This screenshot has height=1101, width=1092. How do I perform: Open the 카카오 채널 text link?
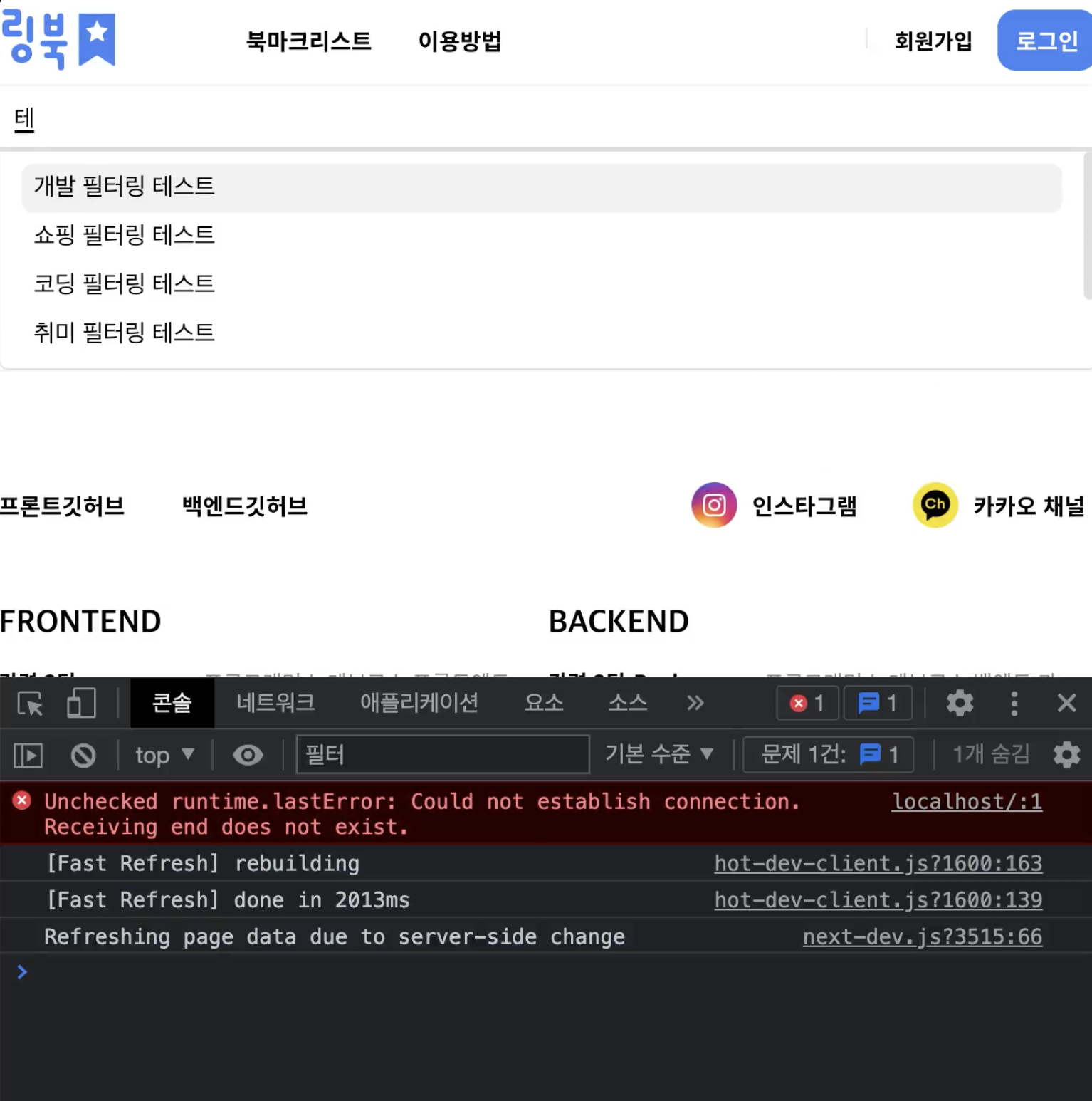1029,506
